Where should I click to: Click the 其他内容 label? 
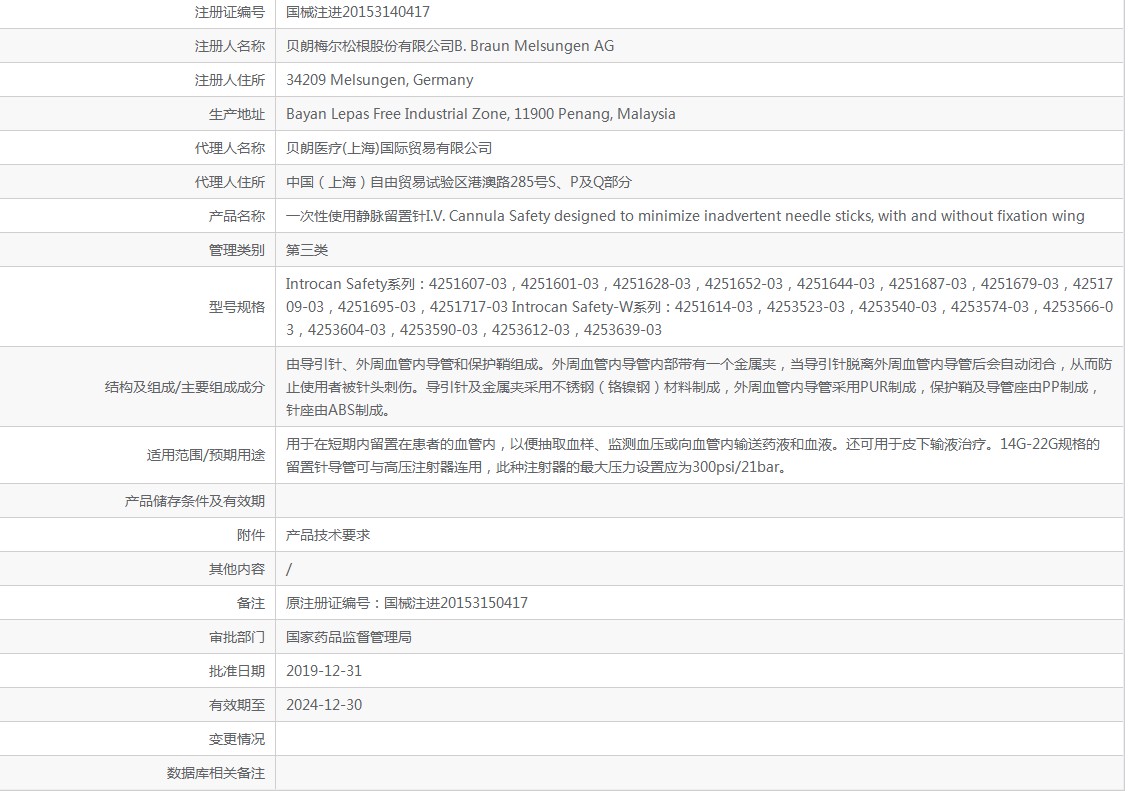tap(237, 569)
